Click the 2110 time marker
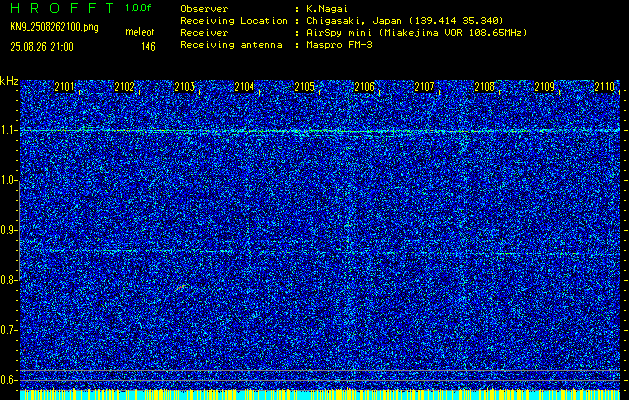 pos(604,87)
